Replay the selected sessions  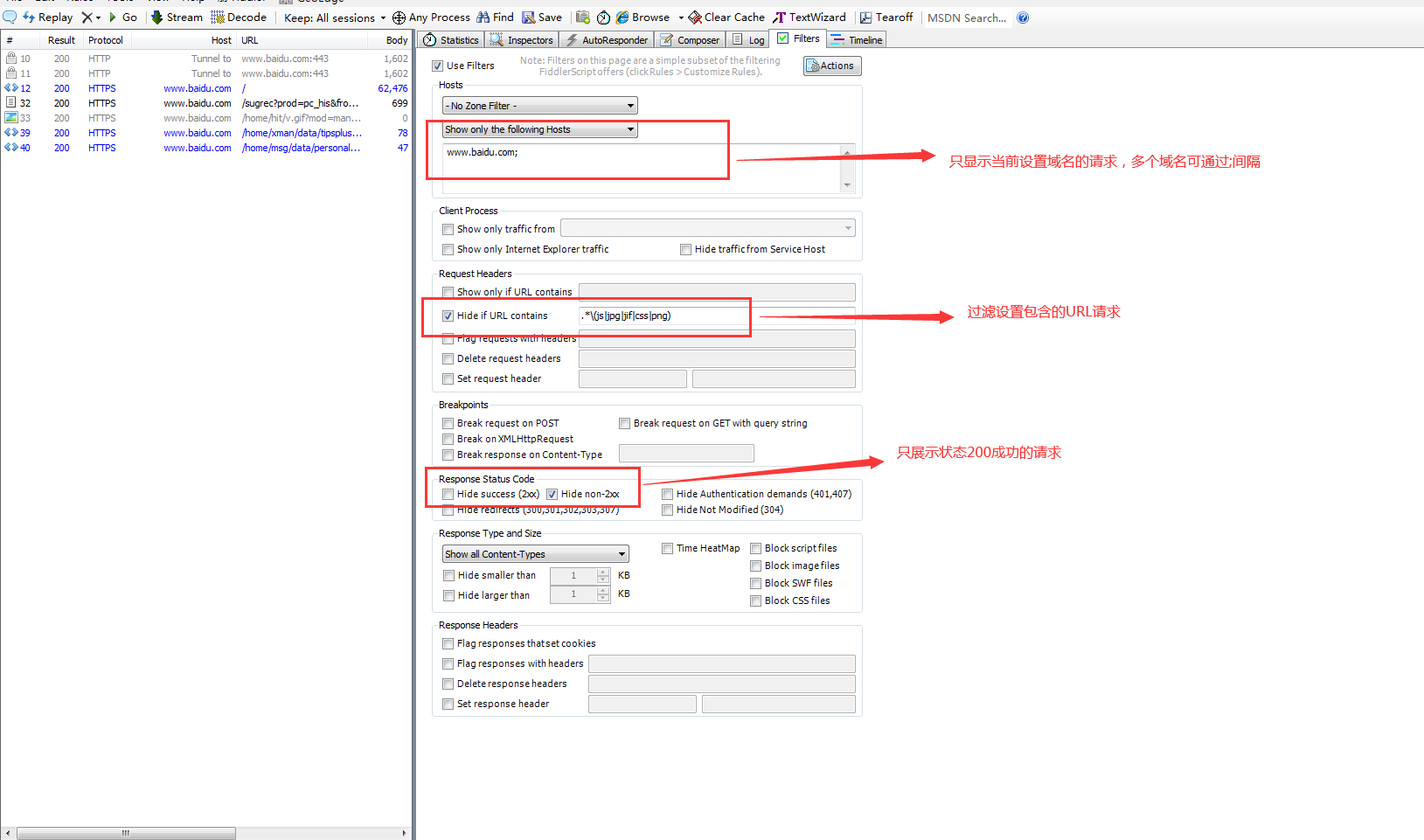click(48, 17)
